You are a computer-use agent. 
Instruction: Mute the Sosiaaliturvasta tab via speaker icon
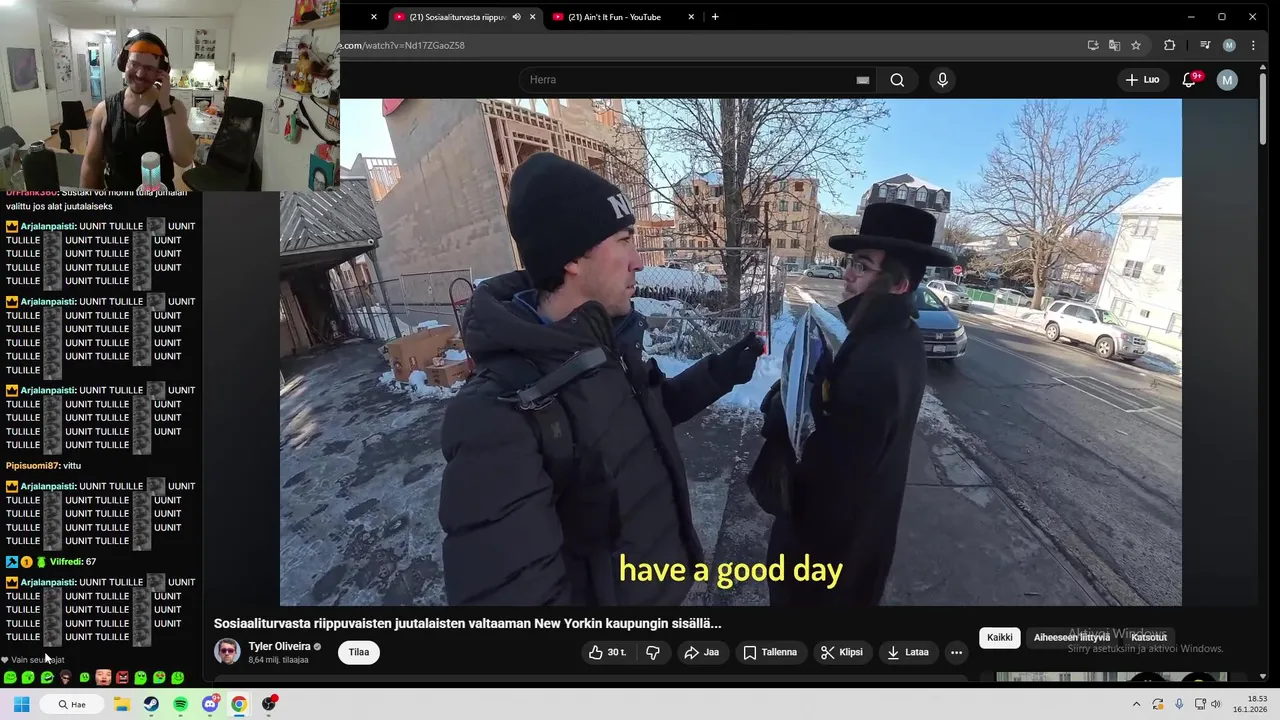[516, 17]
